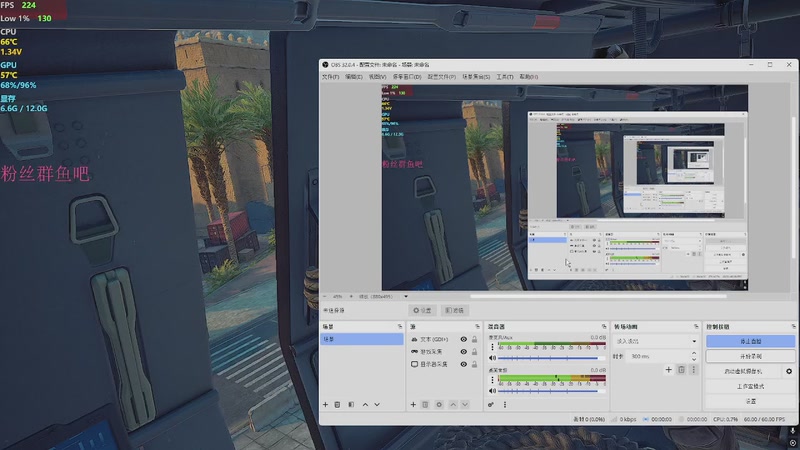Click the source toolbar 滤镜 filters button
Viewport: 800px width, 450px height.
click(455, 310)
